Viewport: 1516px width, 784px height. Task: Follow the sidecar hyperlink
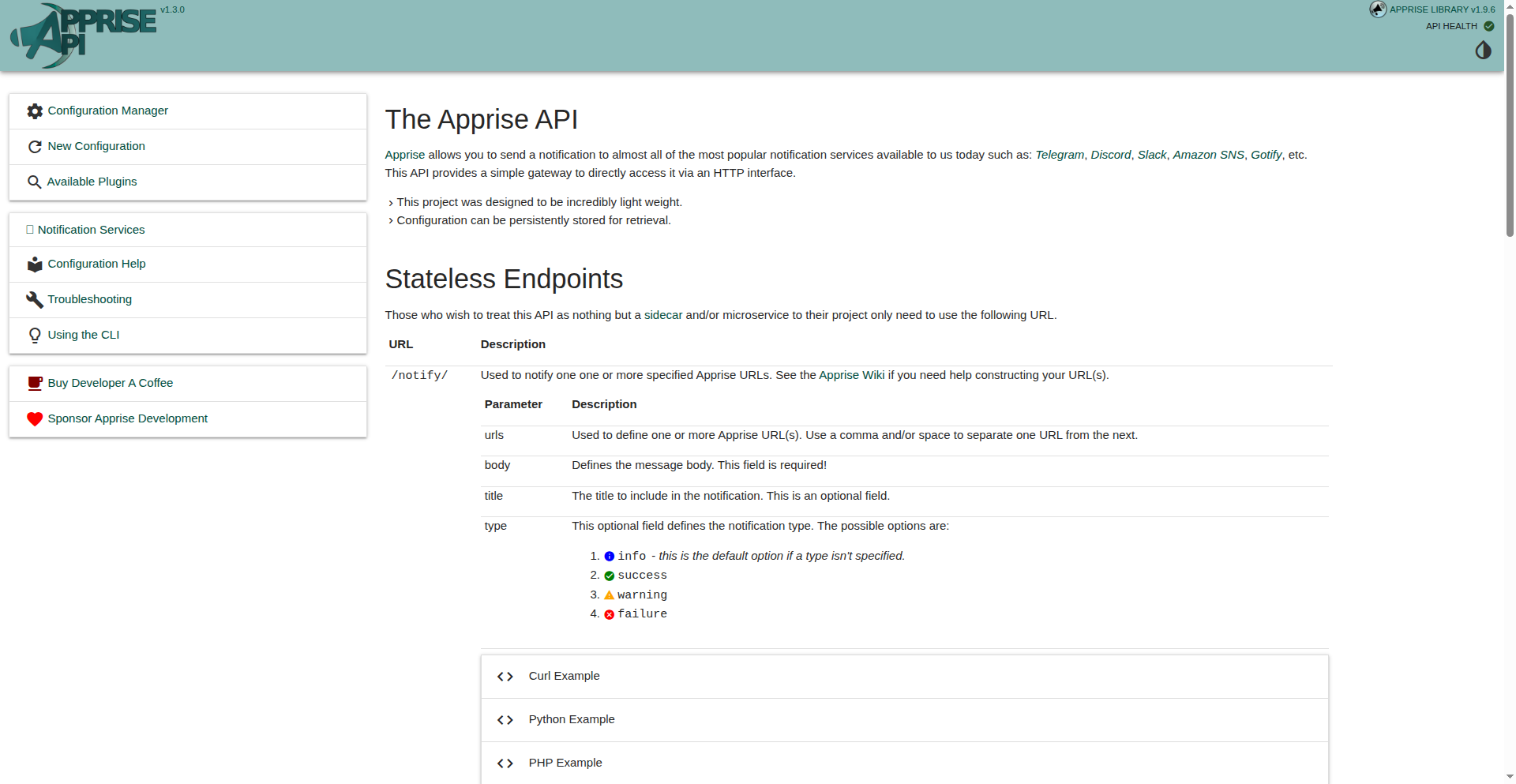(662, 315)
